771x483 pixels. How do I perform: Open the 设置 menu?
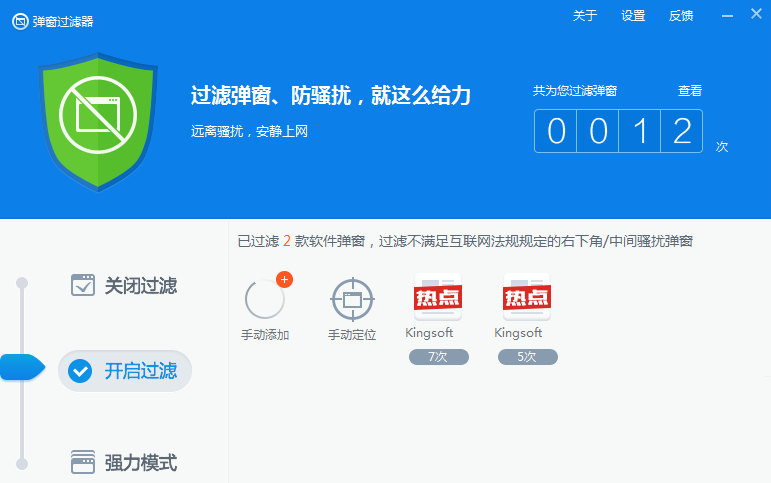(633, 16)
